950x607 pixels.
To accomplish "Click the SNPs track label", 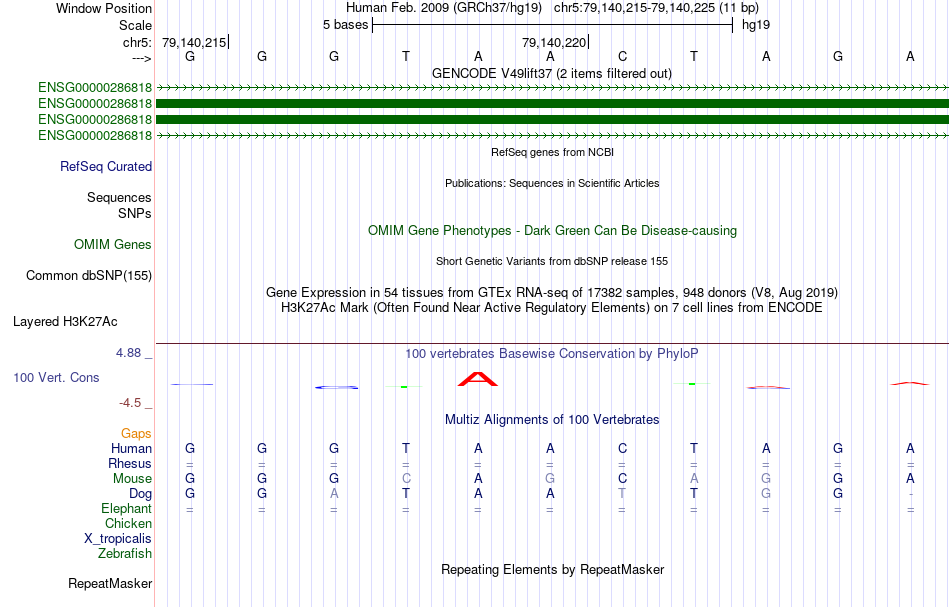I will pyautogui.click(x=135, y=213).
